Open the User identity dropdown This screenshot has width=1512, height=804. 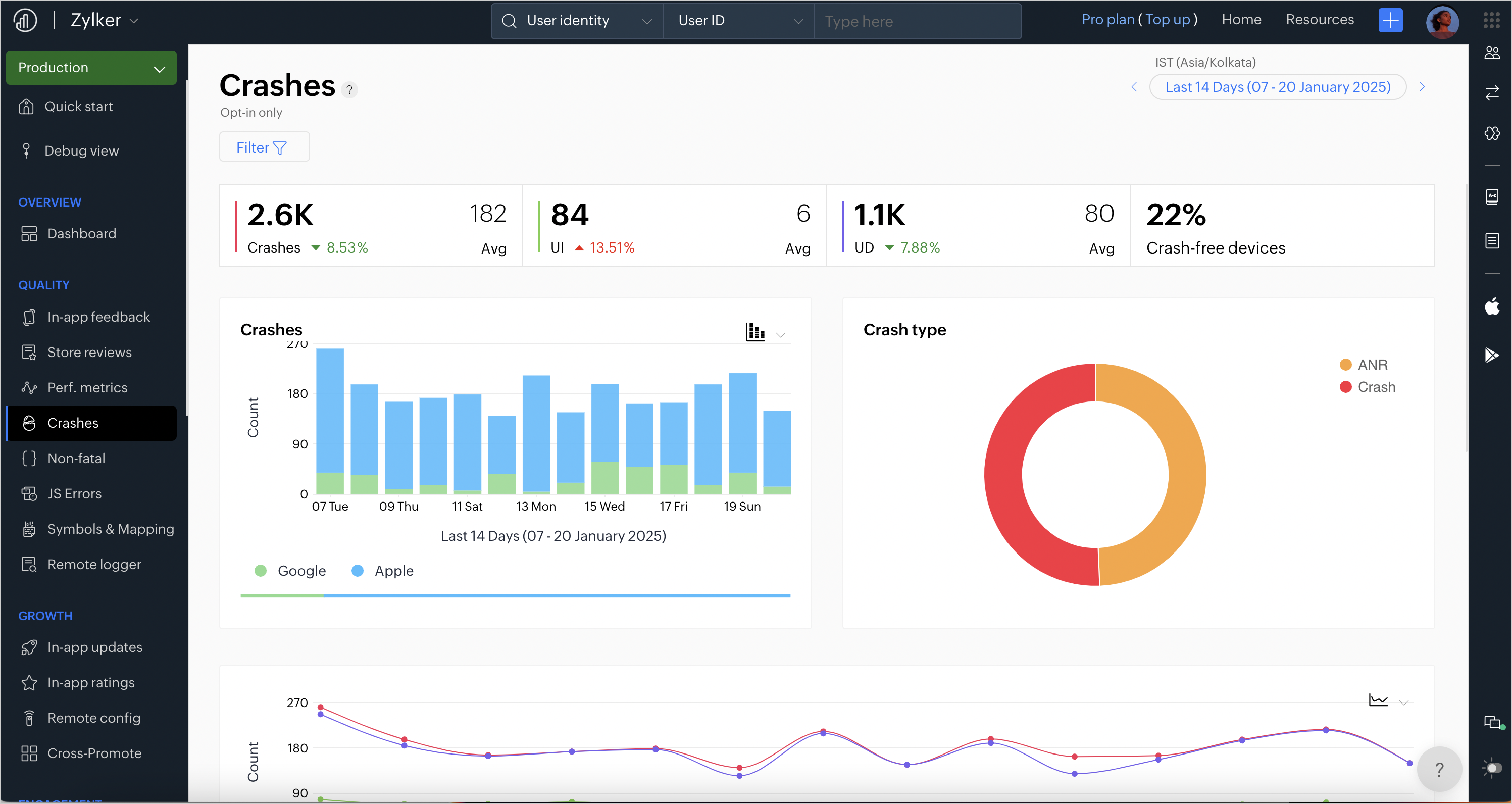pos(577,21)
